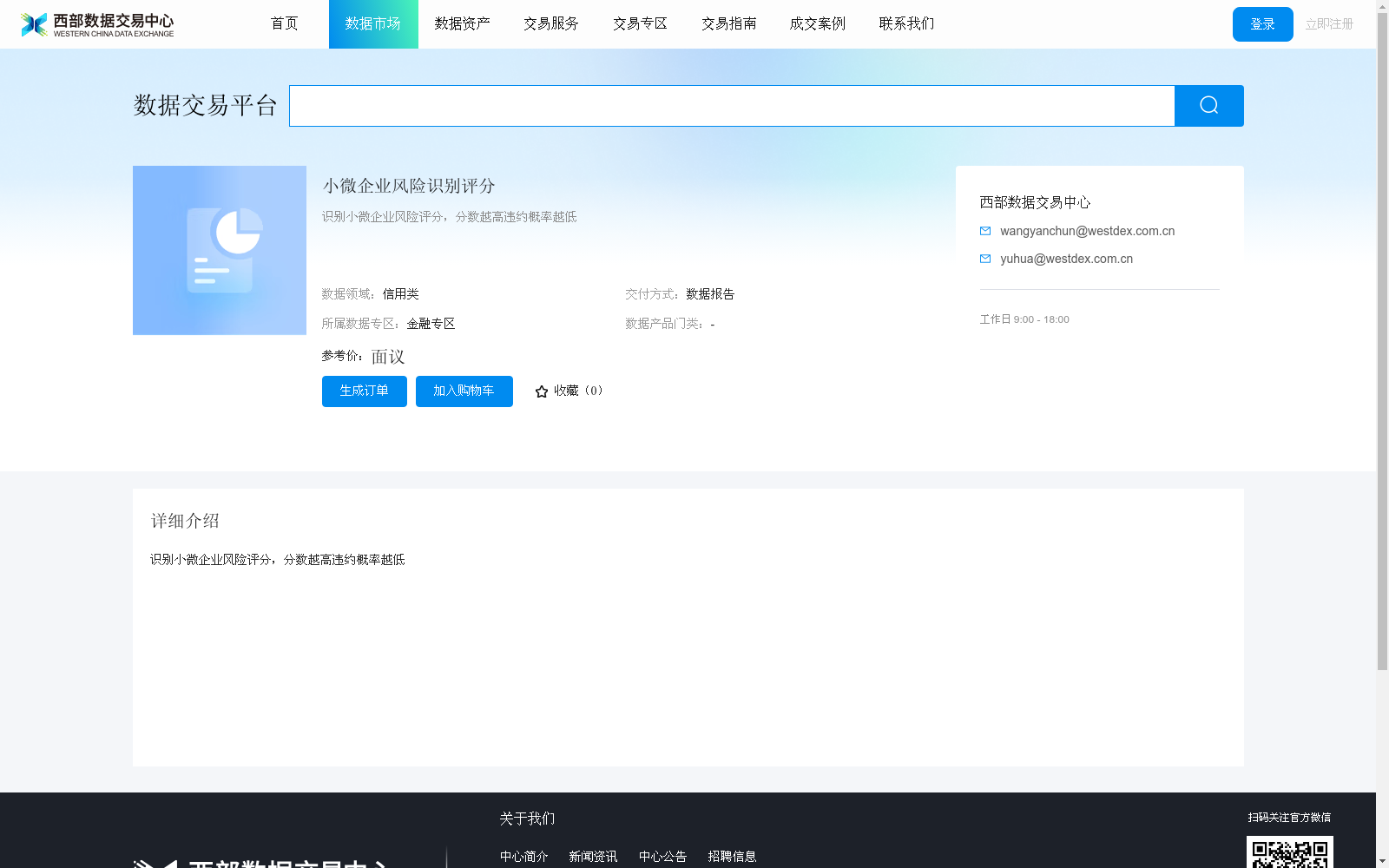1389x868 pixels.
Task: Open the 交易专区 nav item
Action: pos(640,23)
